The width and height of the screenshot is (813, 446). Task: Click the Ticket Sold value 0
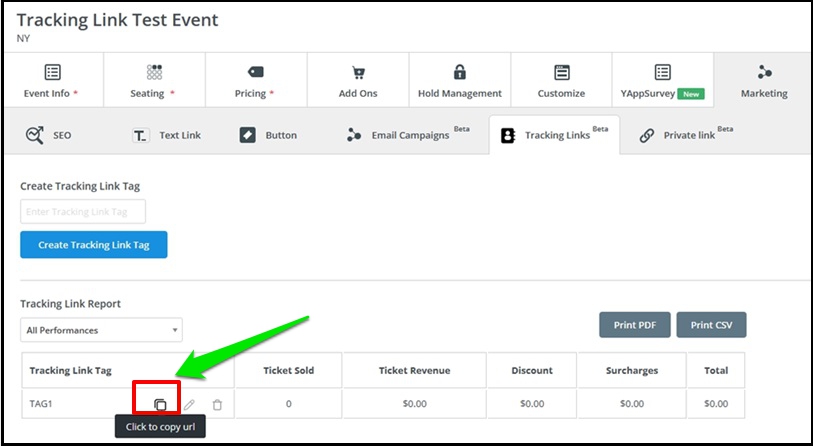pyautogui.click(x=288, y=404)
